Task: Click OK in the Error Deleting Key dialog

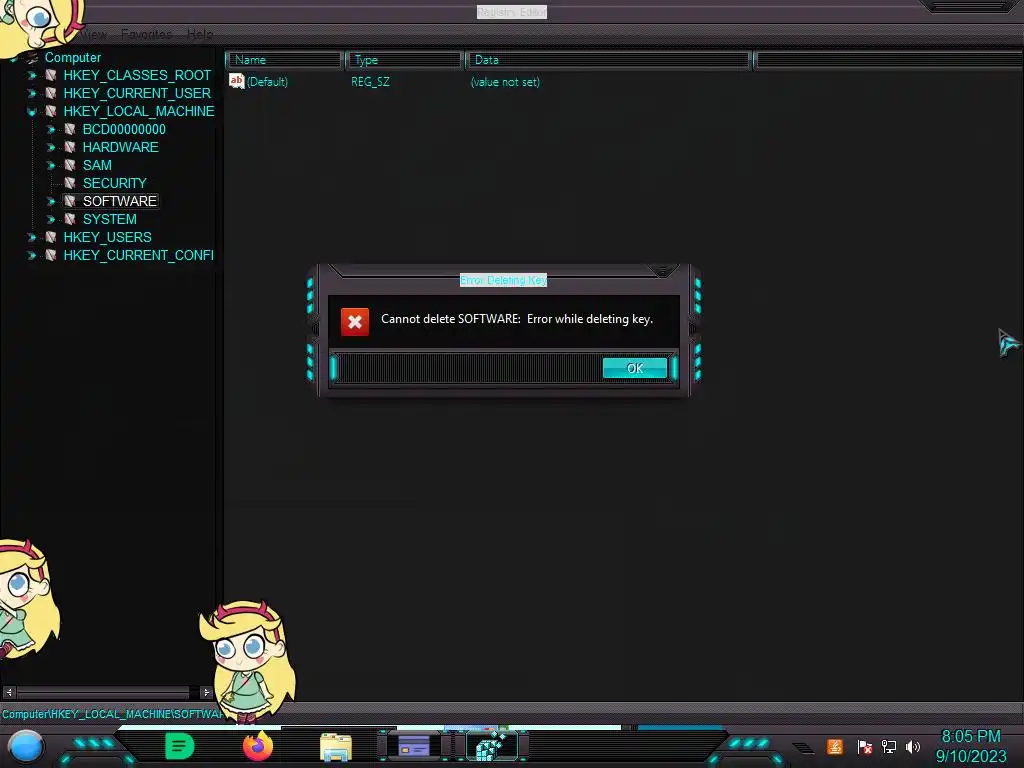Action: coord(635,368)
